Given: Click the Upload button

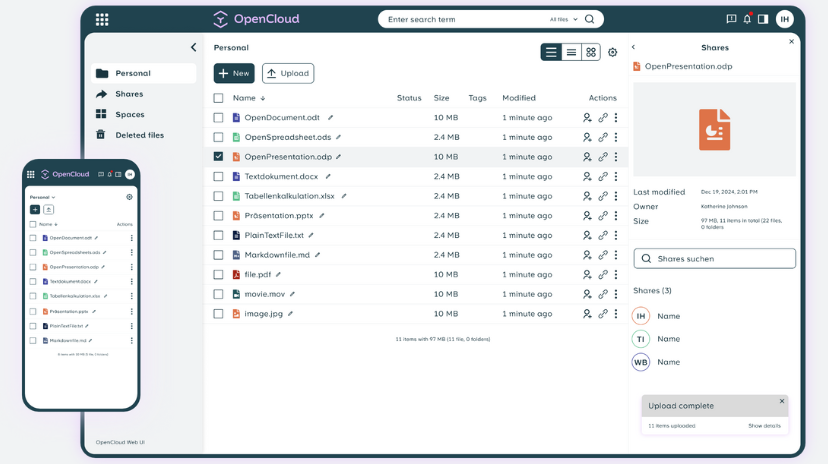Looking at the screenshot, I should [288, 73].
